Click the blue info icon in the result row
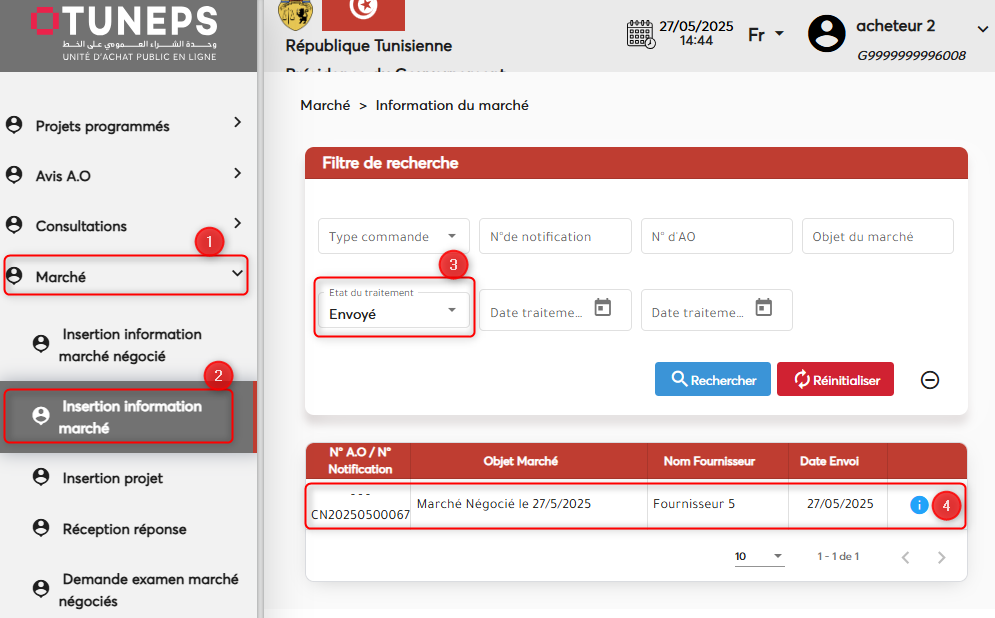Screen dimensions: 995x618 pyautogui.click(x=919, y=505)
